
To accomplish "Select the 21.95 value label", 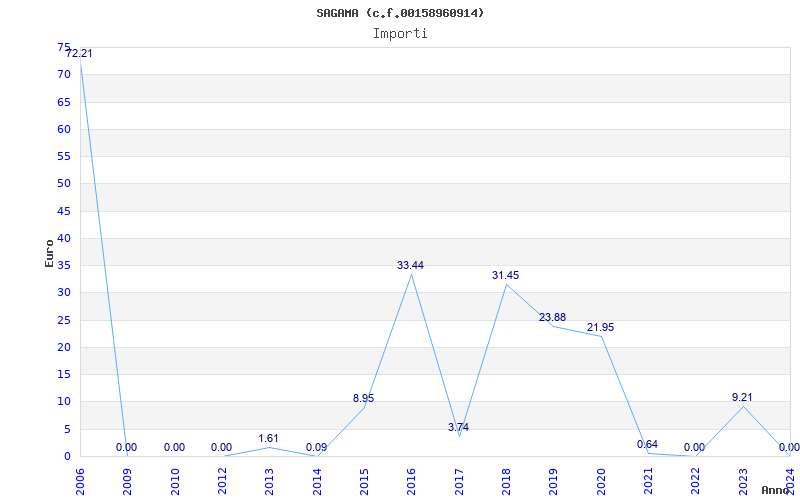I will [600, 327].
